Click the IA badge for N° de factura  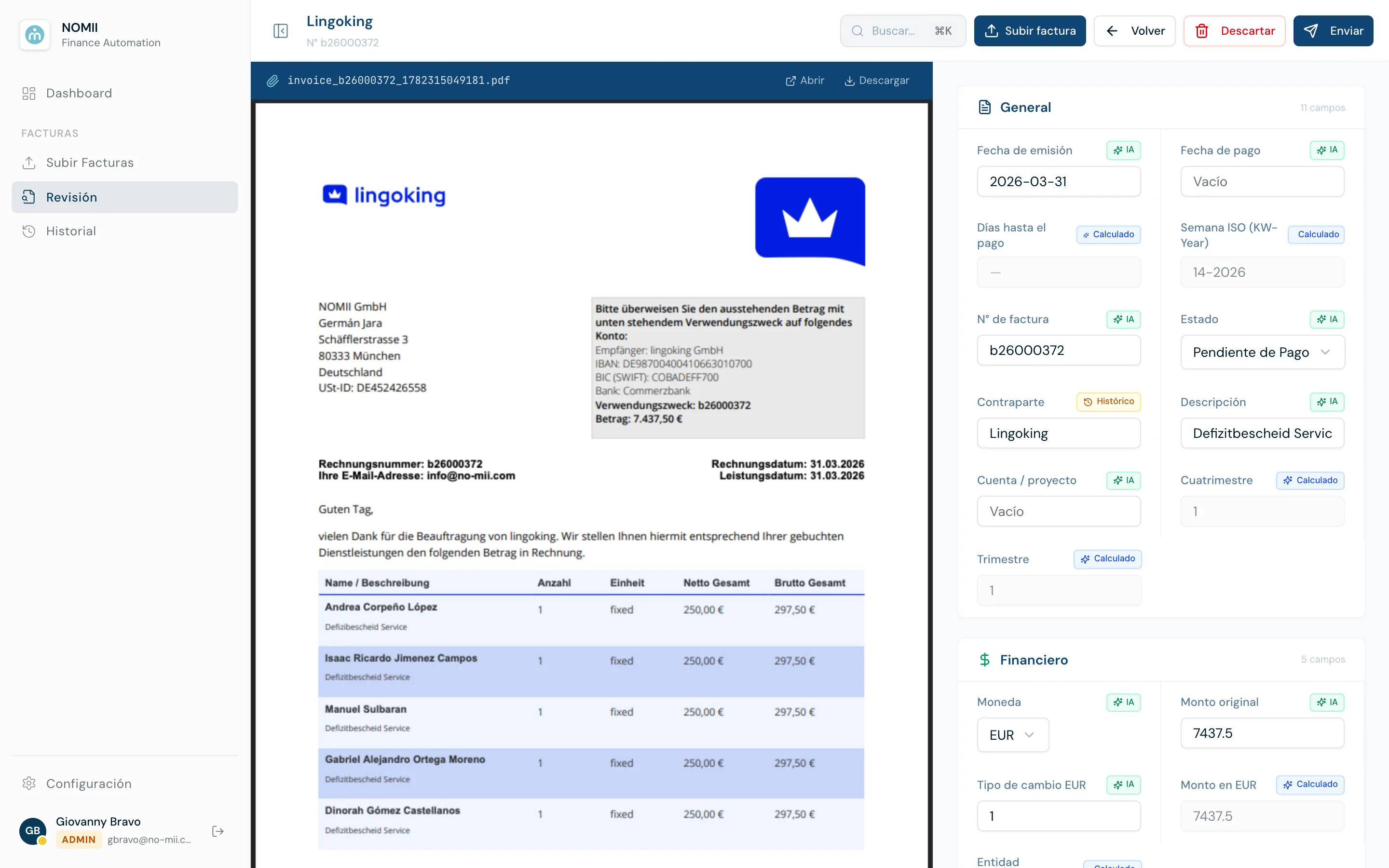1123,319
